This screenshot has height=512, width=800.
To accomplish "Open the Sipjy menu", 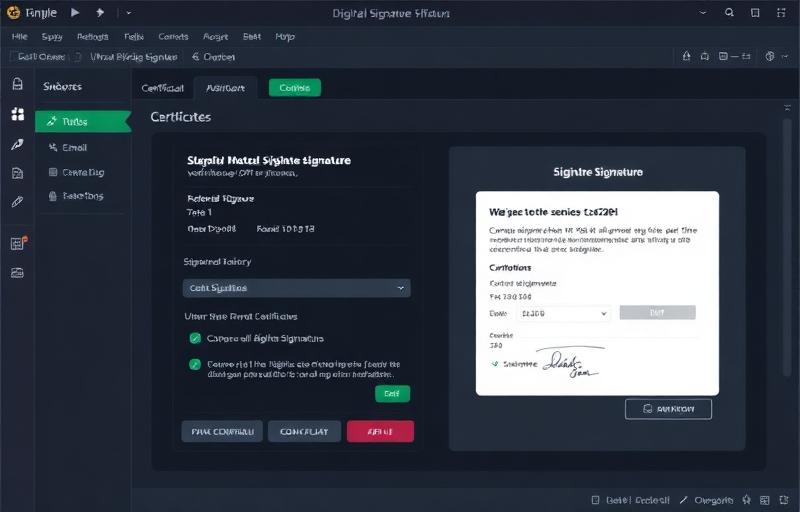I will (52, 37).
